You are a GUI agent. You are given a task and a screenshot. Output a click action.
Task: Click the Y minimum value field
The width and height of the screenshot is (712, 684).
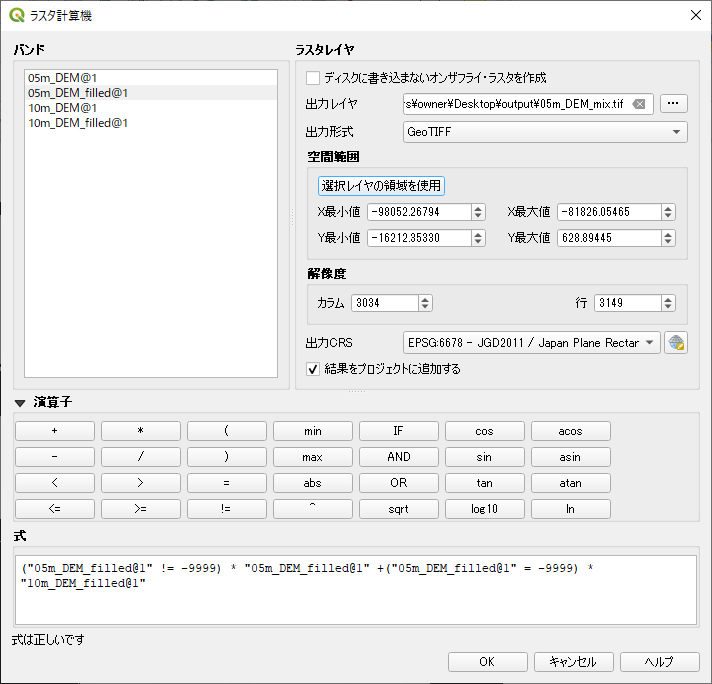[419, 238]
